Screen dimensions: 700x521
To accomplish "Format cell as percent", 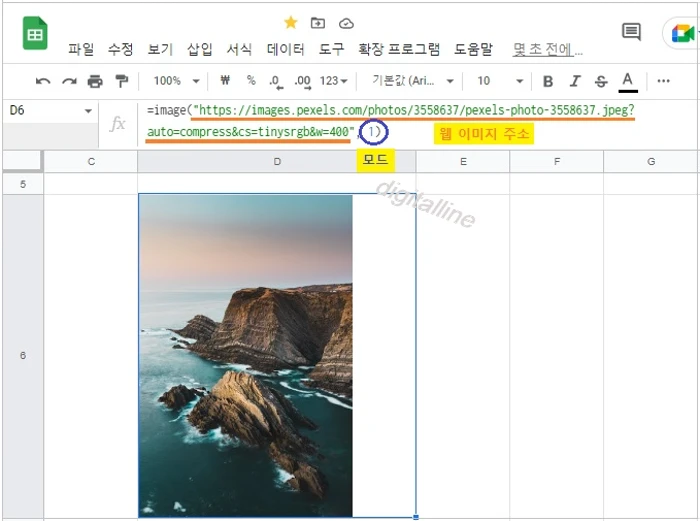I will pyautogui.click(x=251, y=80).
